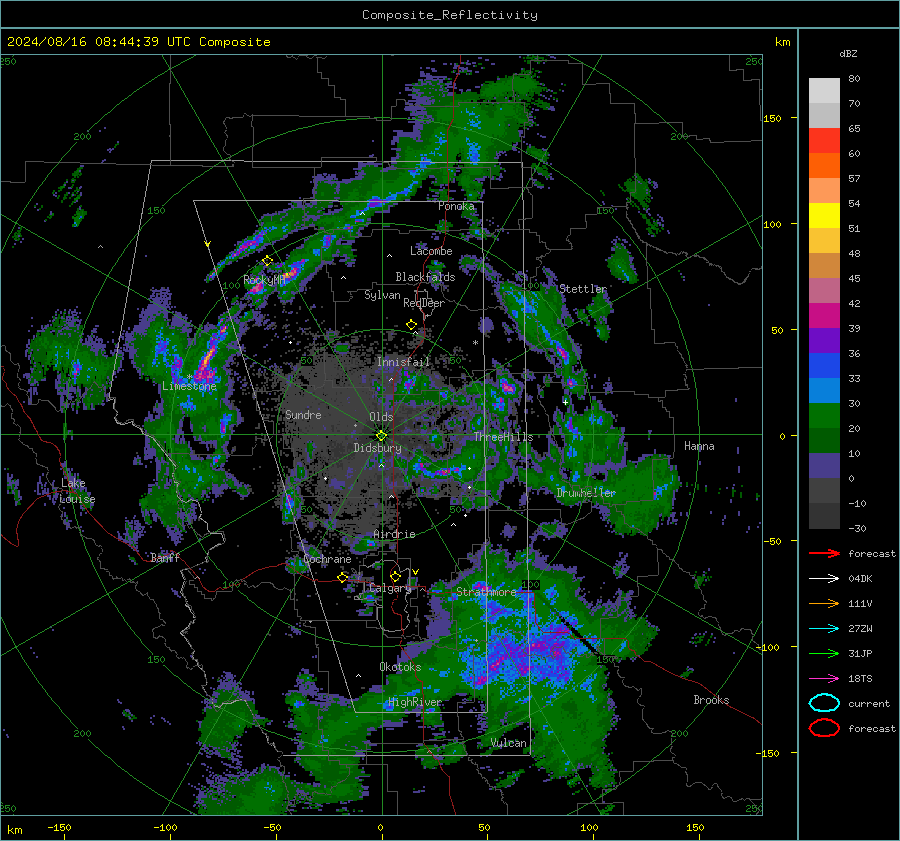Click yellow radar center marker above Didsbury

coord(381,436)
